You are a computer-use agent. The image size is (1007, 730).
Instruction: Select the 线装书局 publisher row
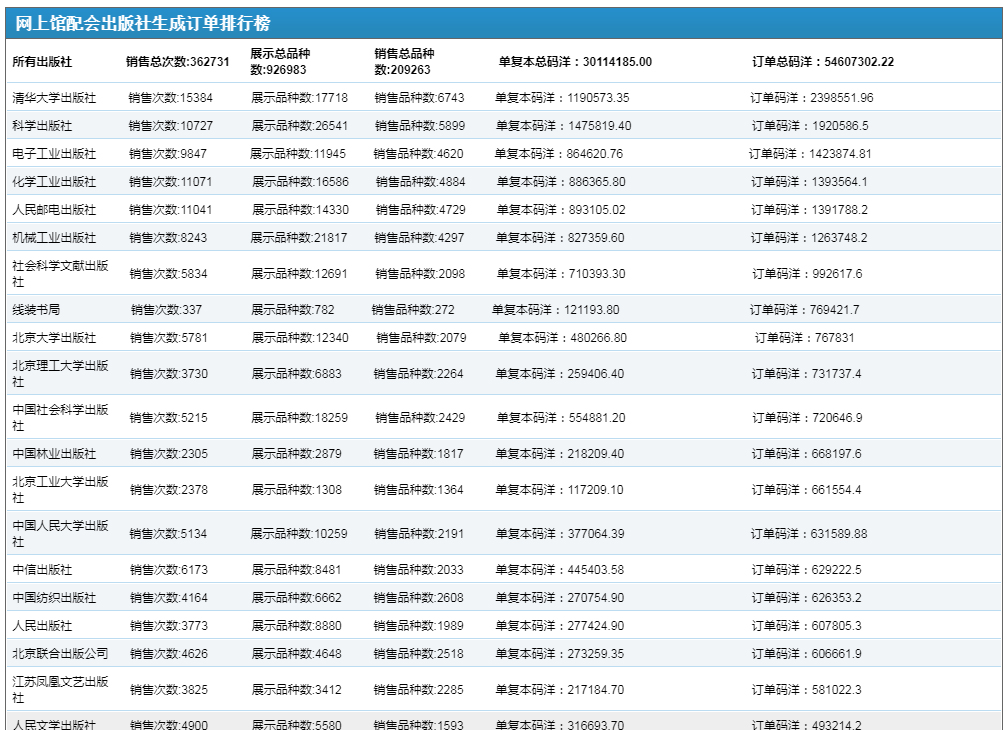[36, 310]
